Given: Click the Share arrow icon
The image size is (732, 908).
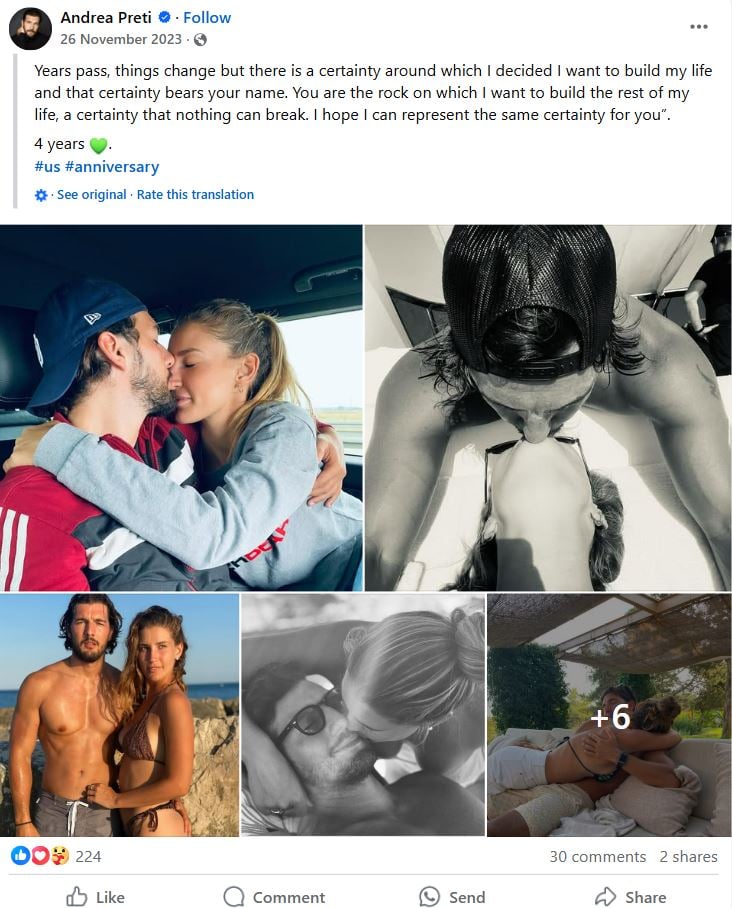Looking at the screenshot, I should coord(606,896).
